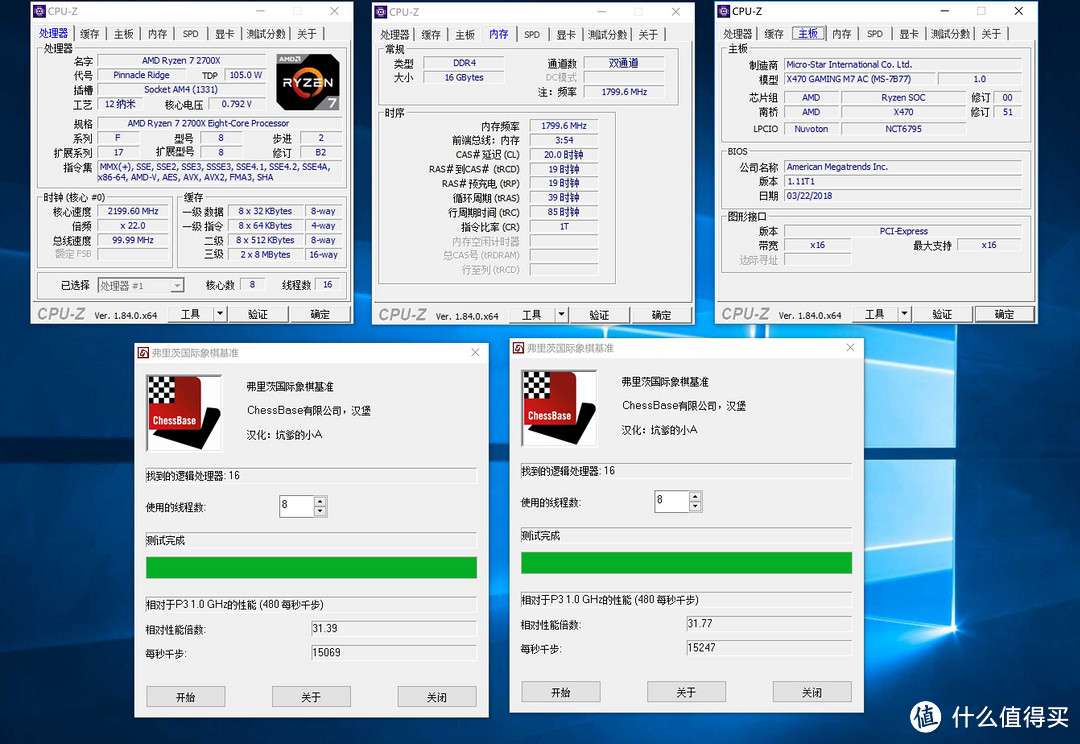Click the CPU-Z icon in the left window's title bar
This screenshot has height=744, width=1080.
point(39,11)
